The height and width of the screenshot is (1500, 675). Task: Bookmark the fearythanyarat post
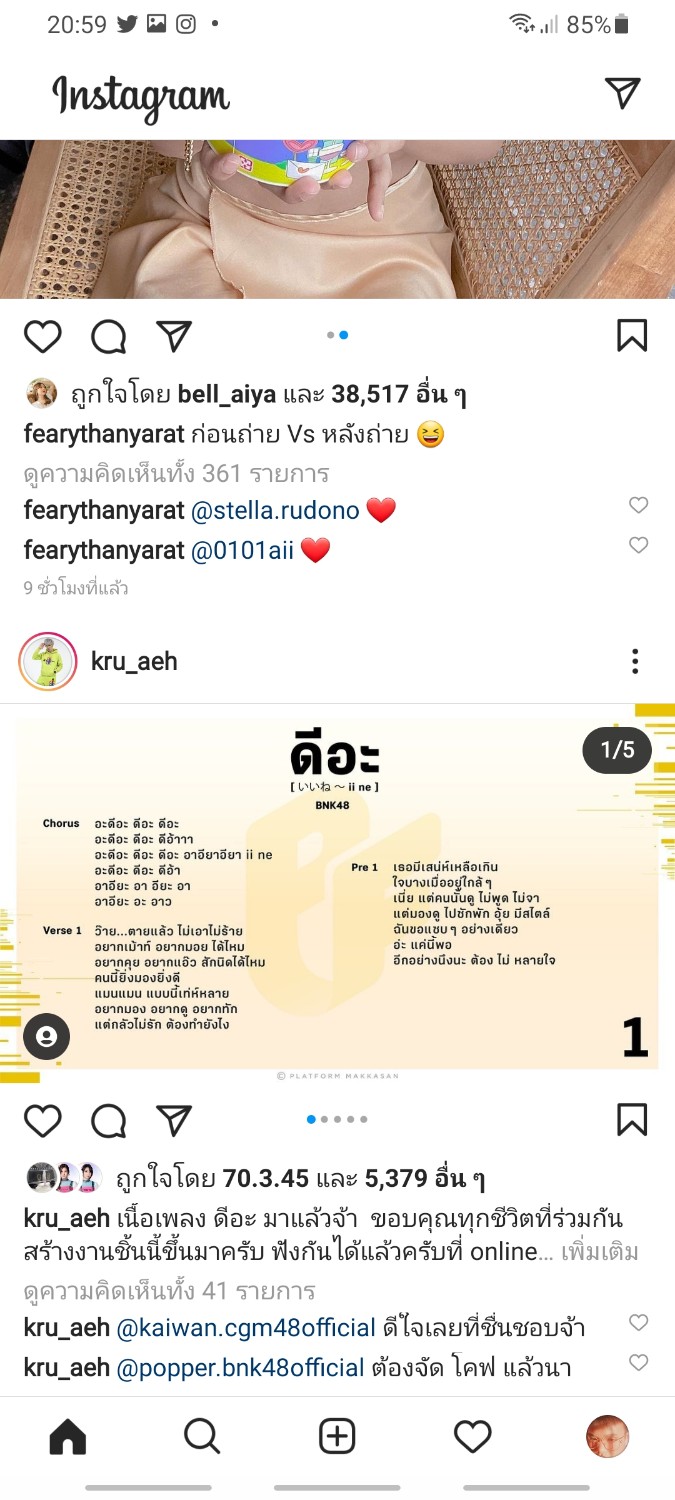point(632,336)
